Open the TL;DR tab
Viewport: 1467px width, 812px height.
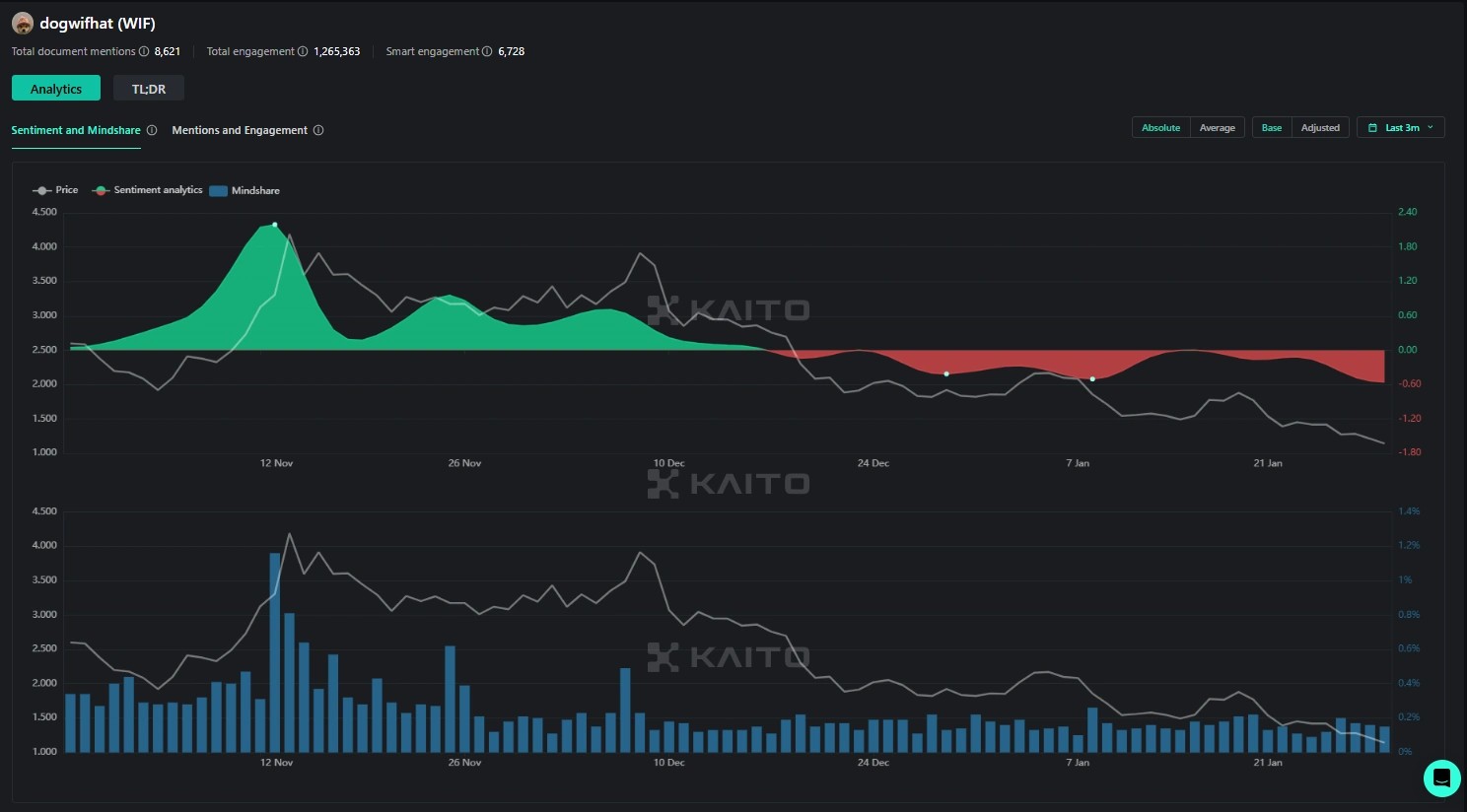pos(149,89)
